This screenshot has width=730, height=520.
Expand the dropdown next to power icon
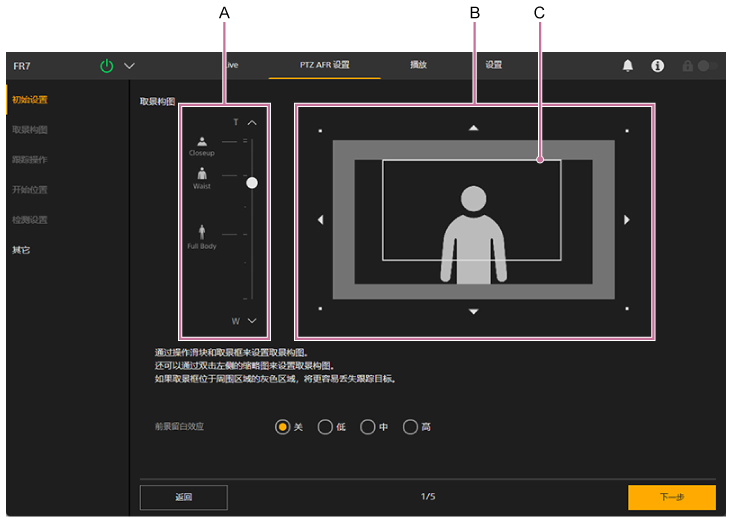tap(129, 66)
